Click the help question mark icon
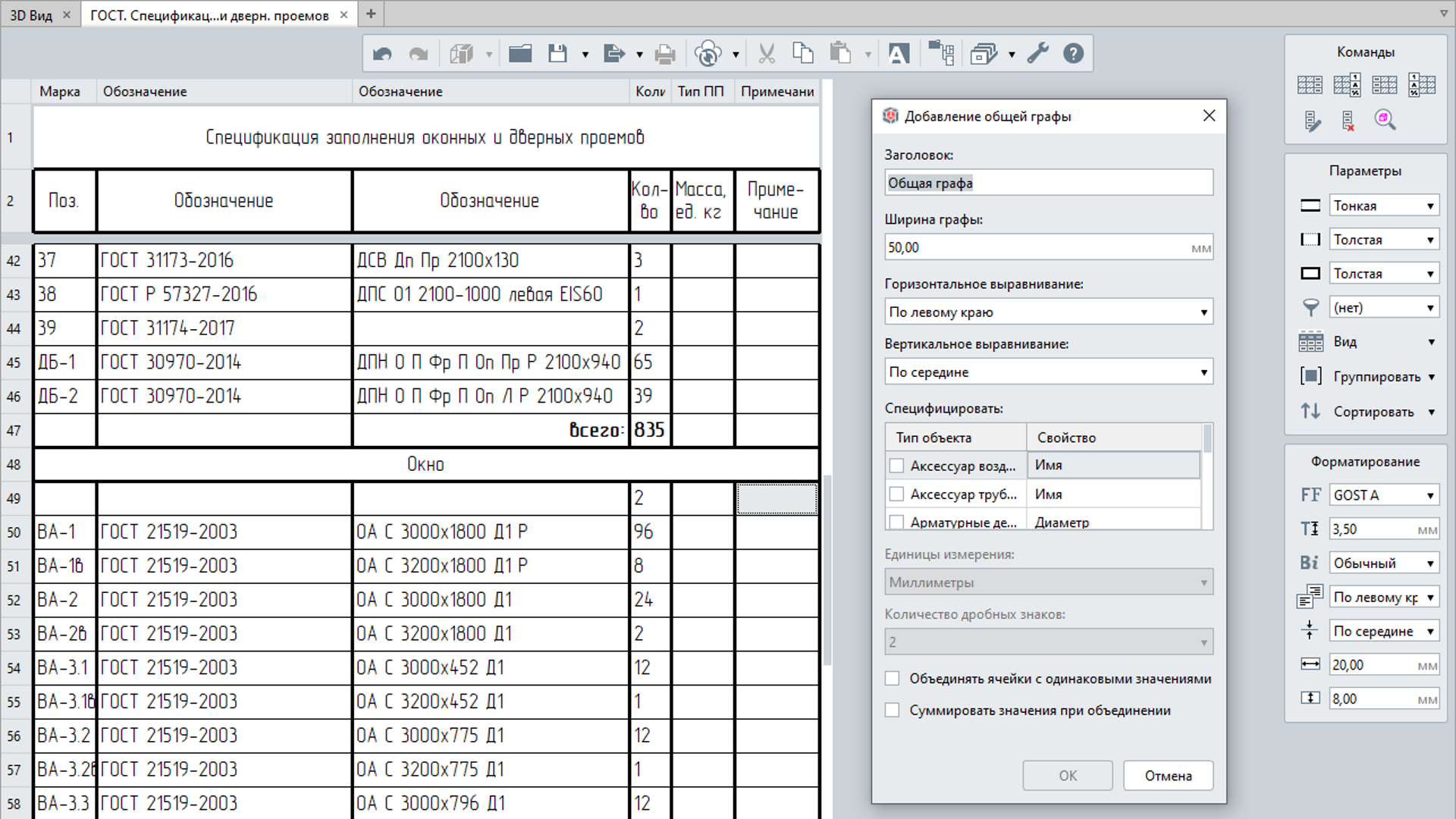Screen dimensions: 1456x819 [1073, 54]
